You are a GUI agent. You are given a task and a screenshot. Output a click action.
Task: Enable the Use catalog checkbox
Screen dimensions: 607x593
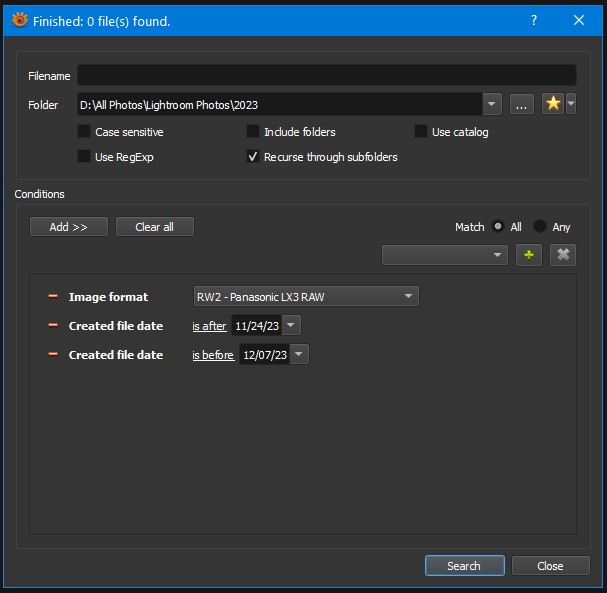click(420, 131)
